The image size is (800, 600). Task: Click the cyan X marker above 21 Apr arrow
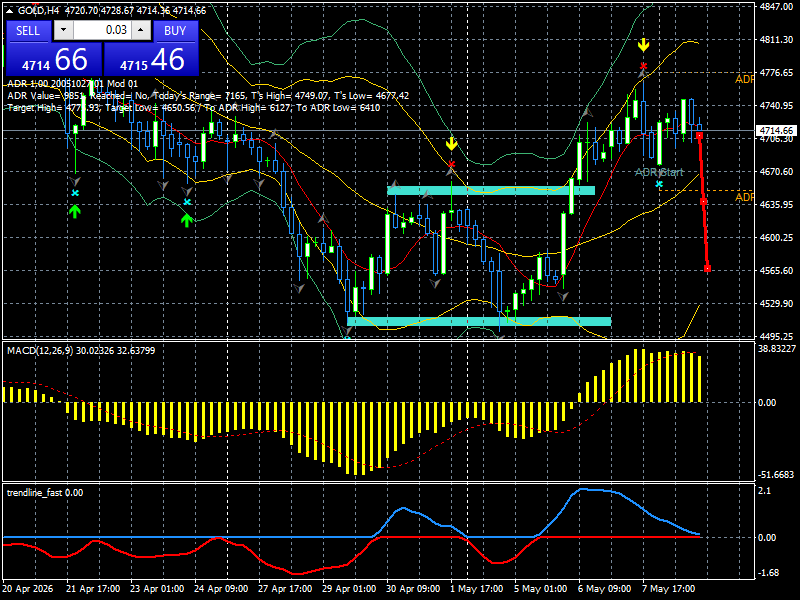point(75,193)
